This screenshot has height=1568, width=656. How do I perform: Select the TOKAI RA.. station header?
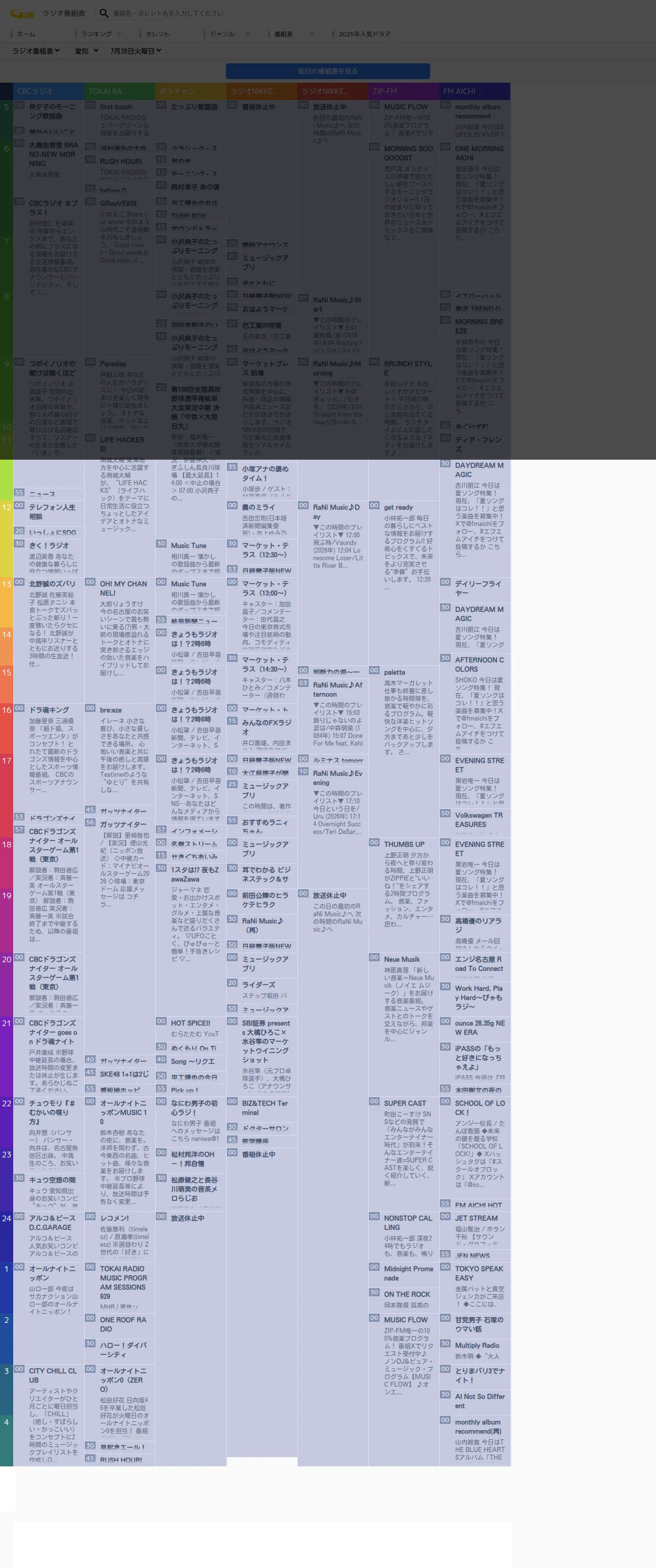(x=120, y=91)
